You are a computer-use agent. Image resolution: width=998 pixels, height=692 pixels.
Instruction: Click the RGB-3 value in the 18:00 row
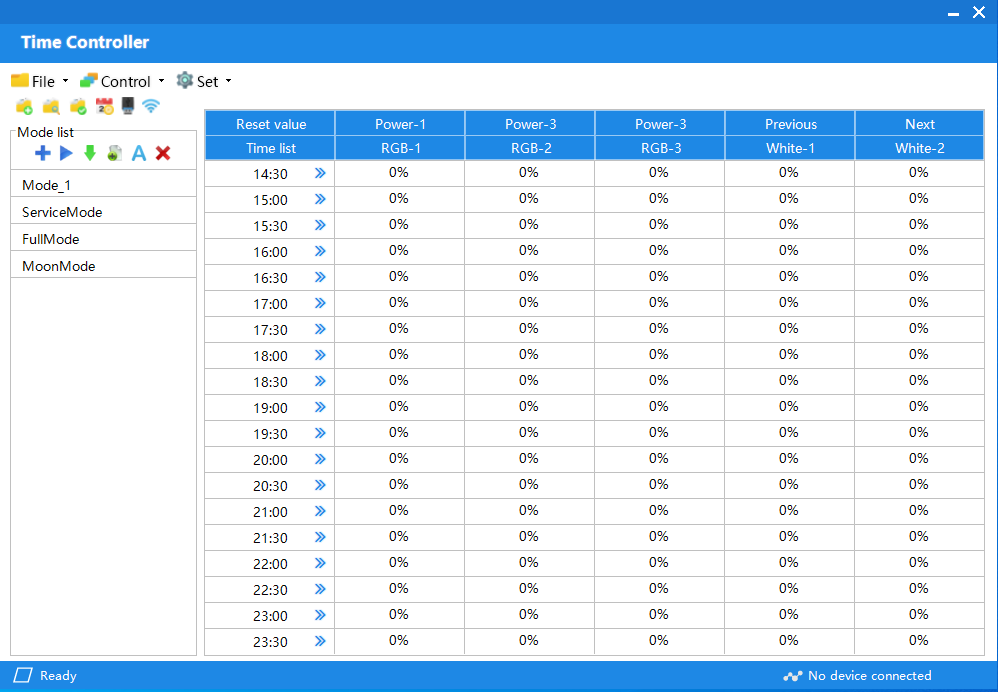tap(659, 354)
